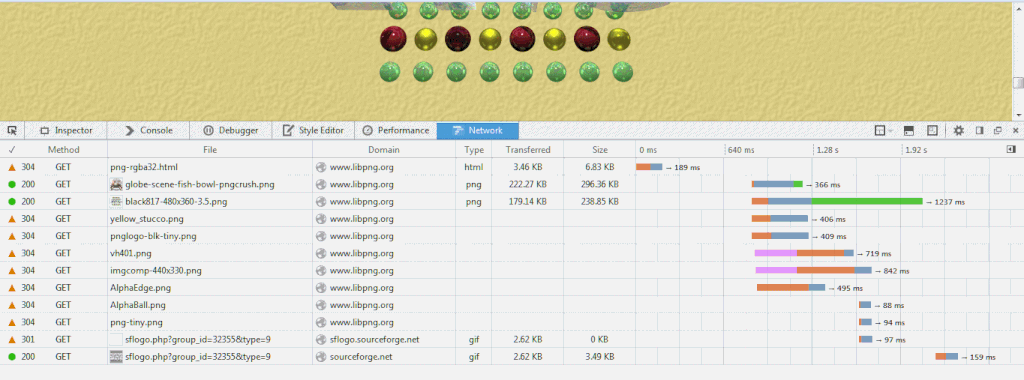Click thumbnail beside black817-480x360-3.5.png

click(x=116, y=202)
